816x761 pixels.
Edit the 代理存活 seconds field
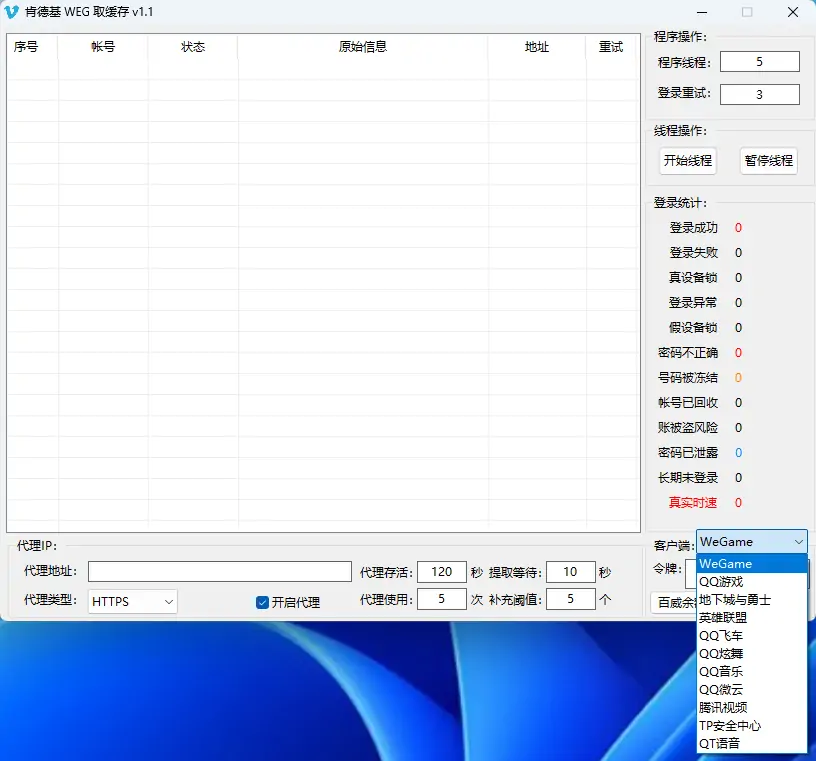coord(441,572)
